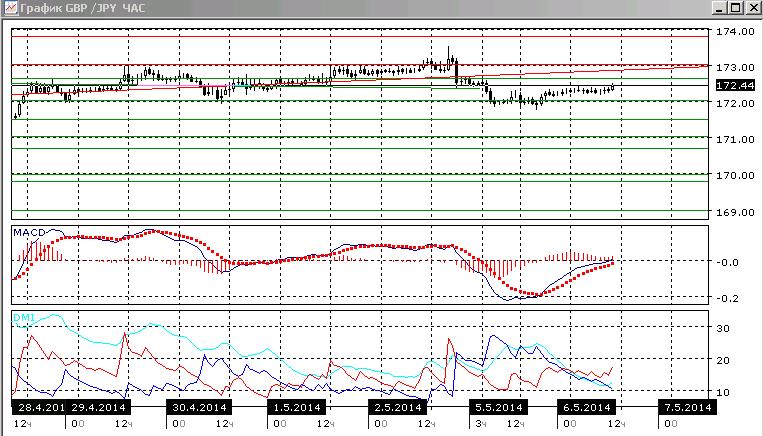
Task: Close the GBP/JPY chart window
Action: 753,8
